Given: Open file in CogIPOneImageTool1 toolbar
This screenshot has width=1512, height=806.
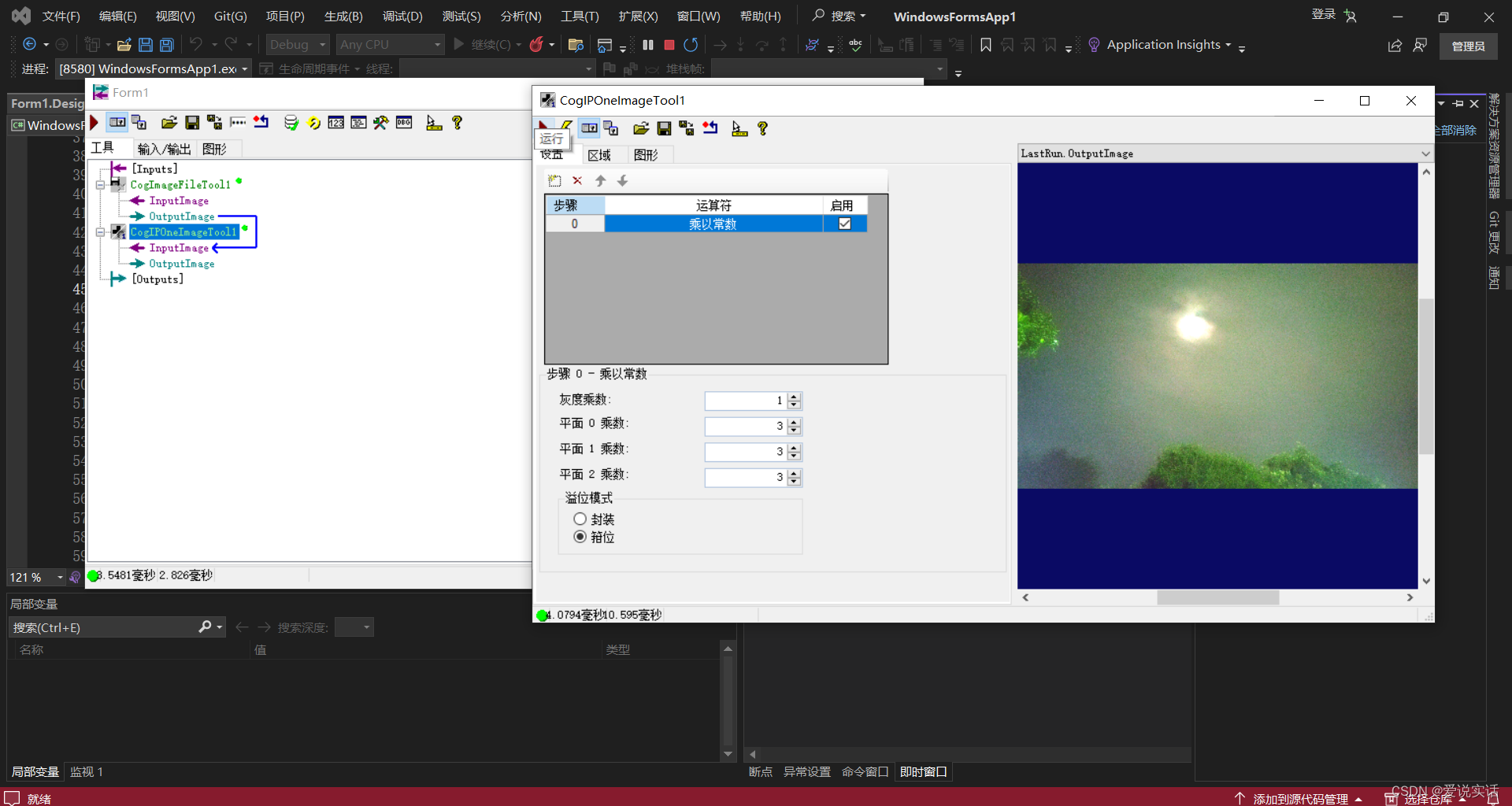Looking at the screenshot, I should click(641, 128).
